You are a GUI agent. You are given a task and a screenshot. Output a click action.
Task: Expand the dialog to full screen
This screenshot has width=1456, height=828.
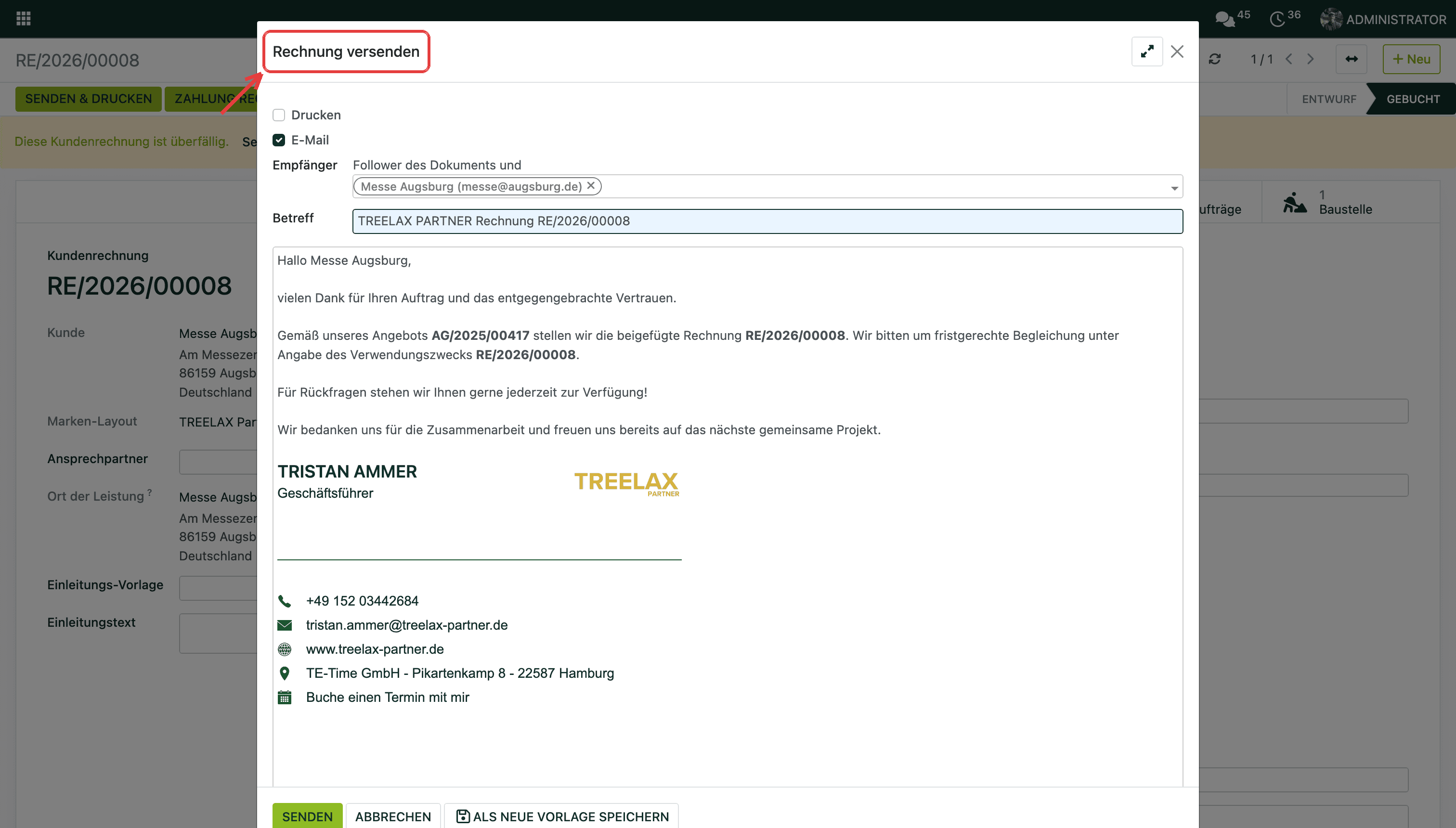pyautogui.click(x=1146, y=52)
